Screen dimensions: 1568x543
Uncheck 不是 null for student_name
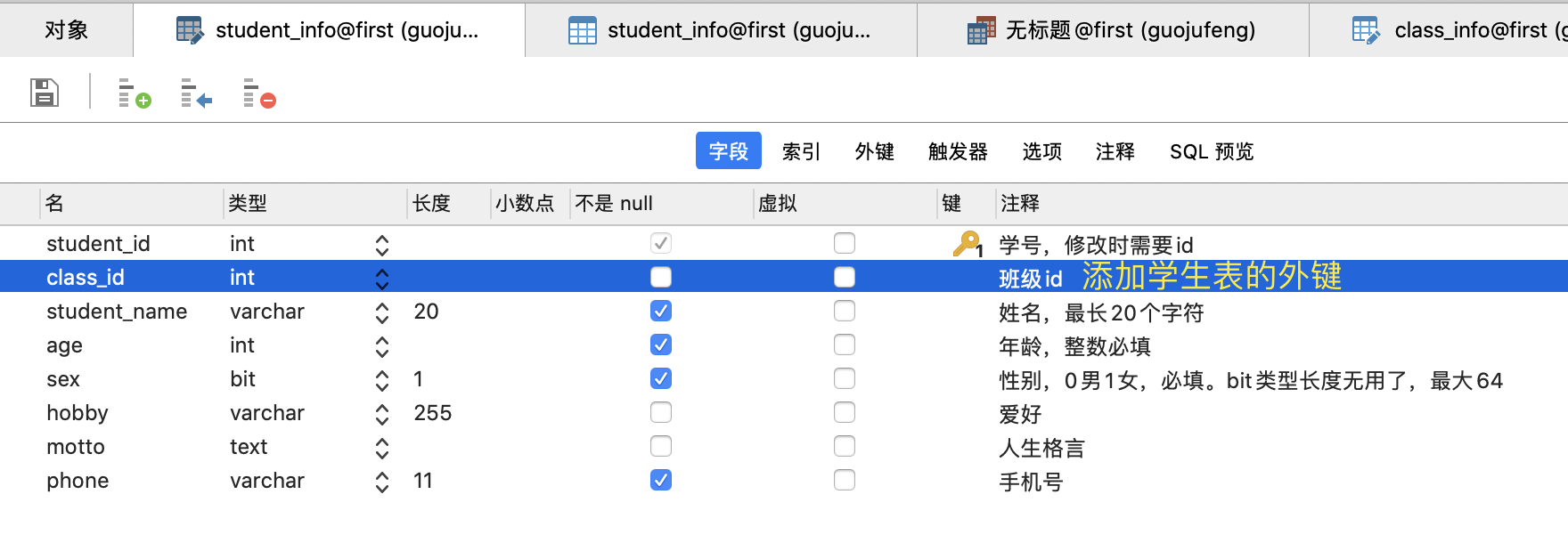(x=661, y=311)
